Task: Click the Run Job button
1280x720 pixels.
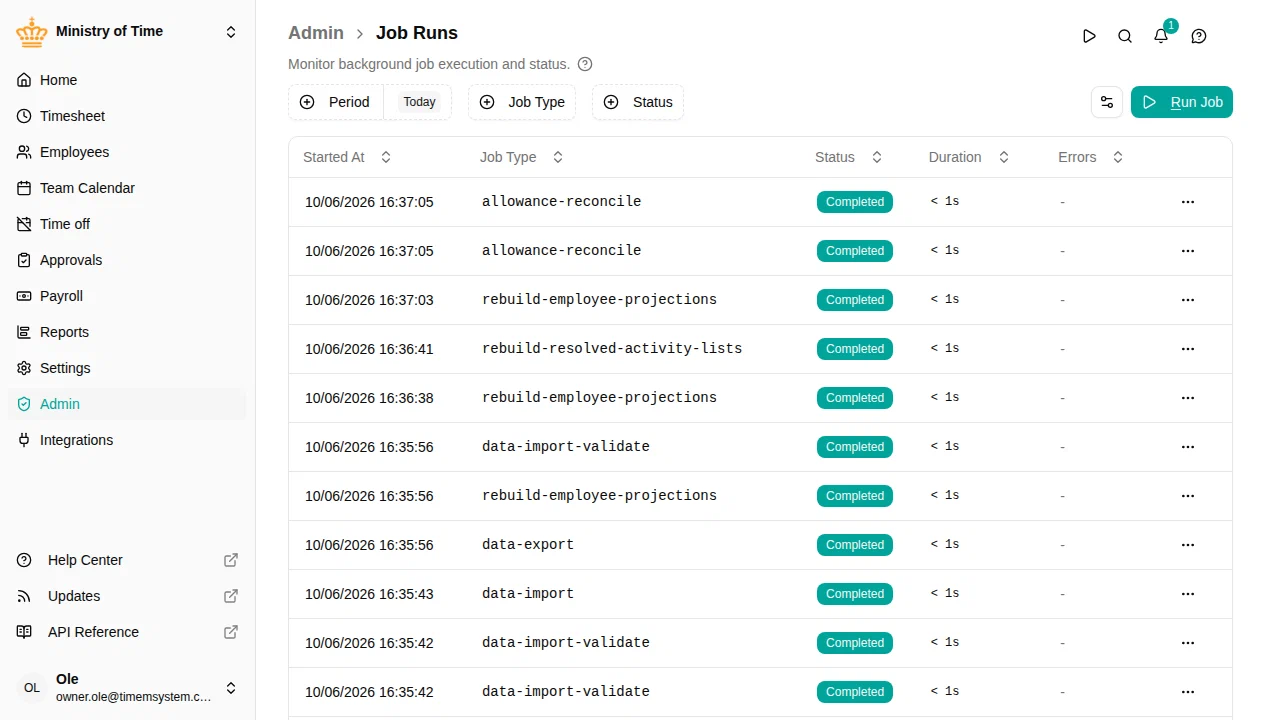Action: (1182, 102)
